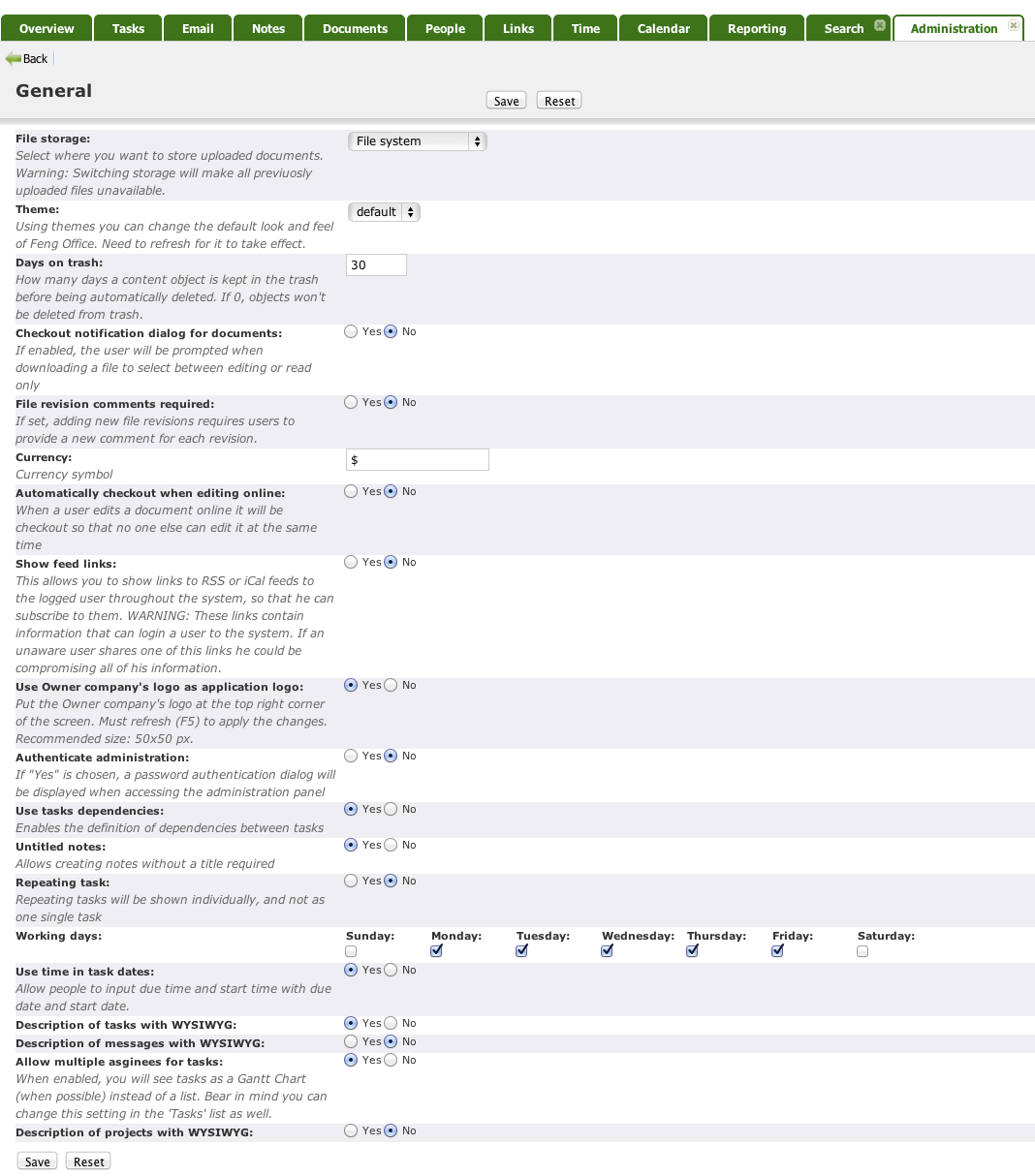
Task: Select Yes for Repeating task
Action: click(x=351, y=881)
